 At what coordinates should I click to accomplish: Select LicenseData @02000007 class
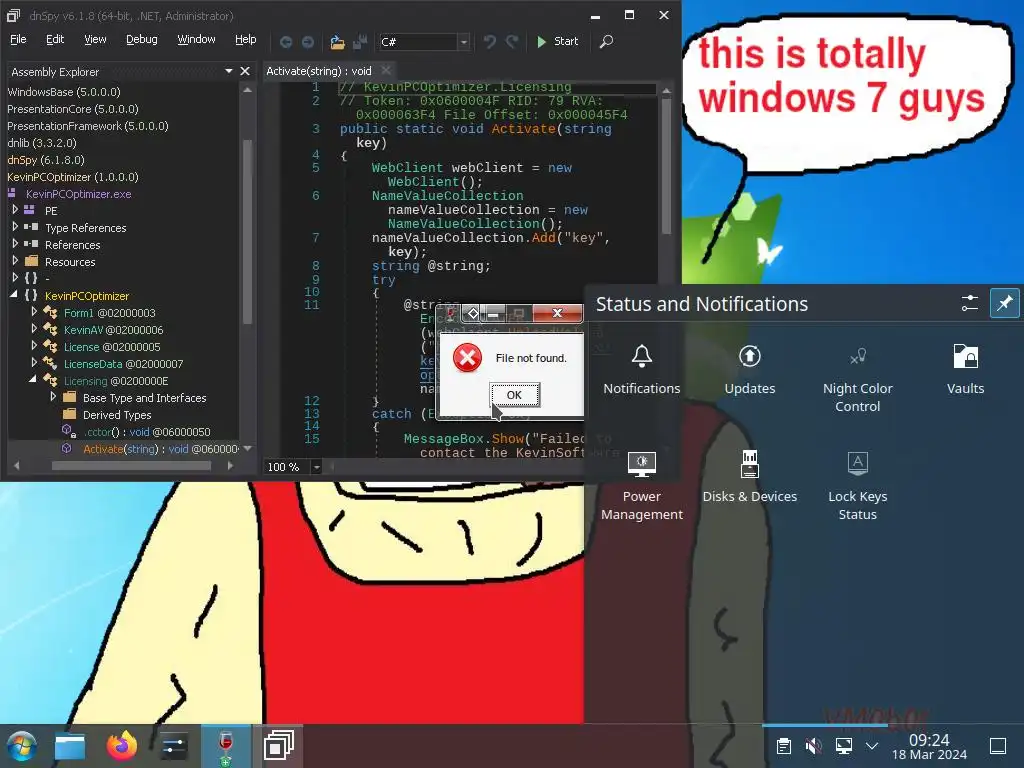[123, 364]
